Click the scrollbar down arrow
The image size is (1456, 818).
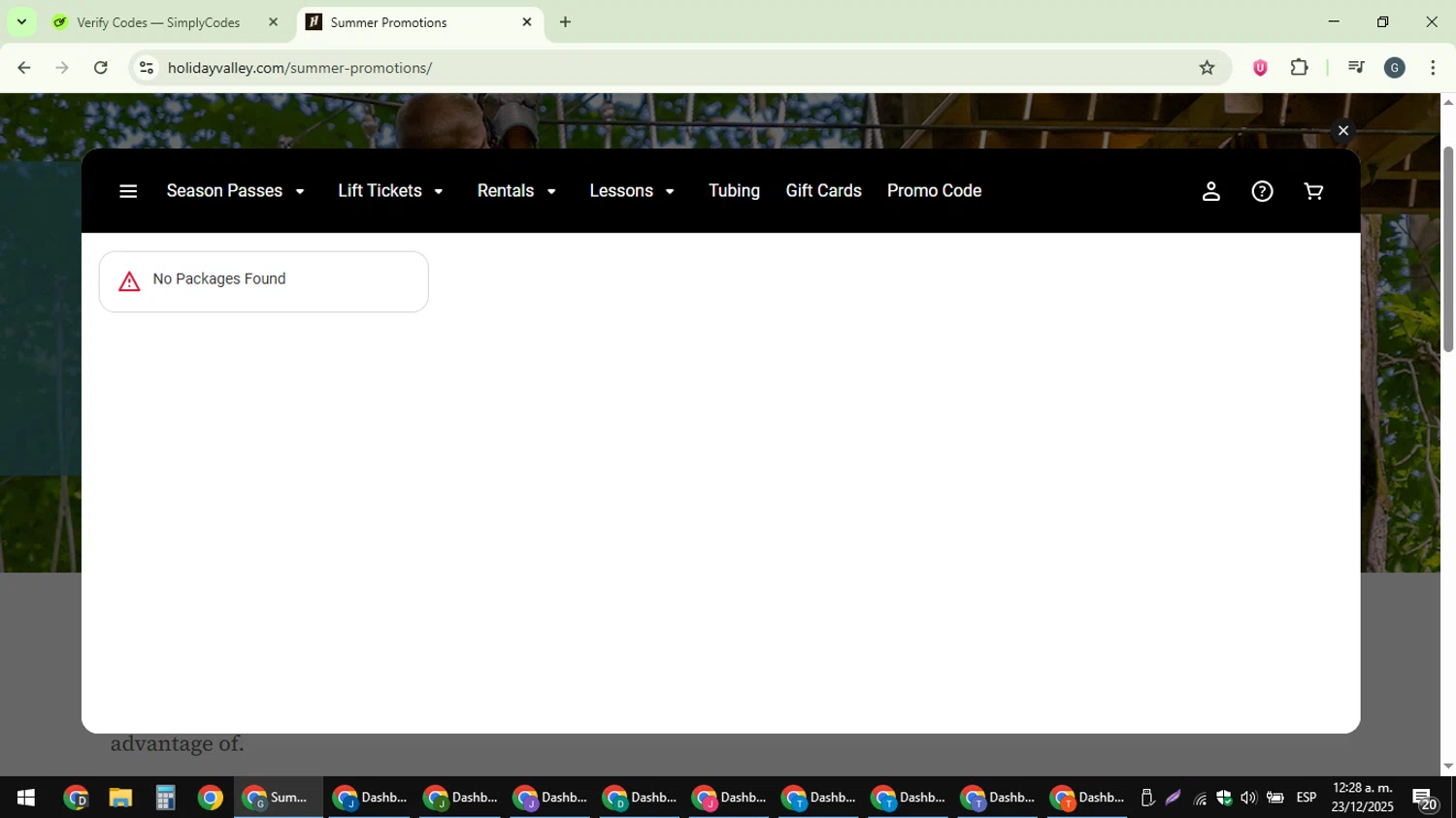(1448, 767)
